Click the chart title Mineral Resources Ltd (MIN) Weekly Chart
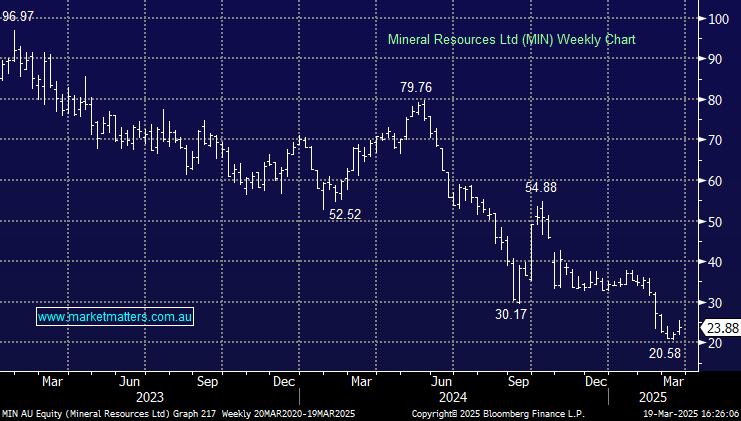Screen dimensions: 741x421 tap(512, 40)
